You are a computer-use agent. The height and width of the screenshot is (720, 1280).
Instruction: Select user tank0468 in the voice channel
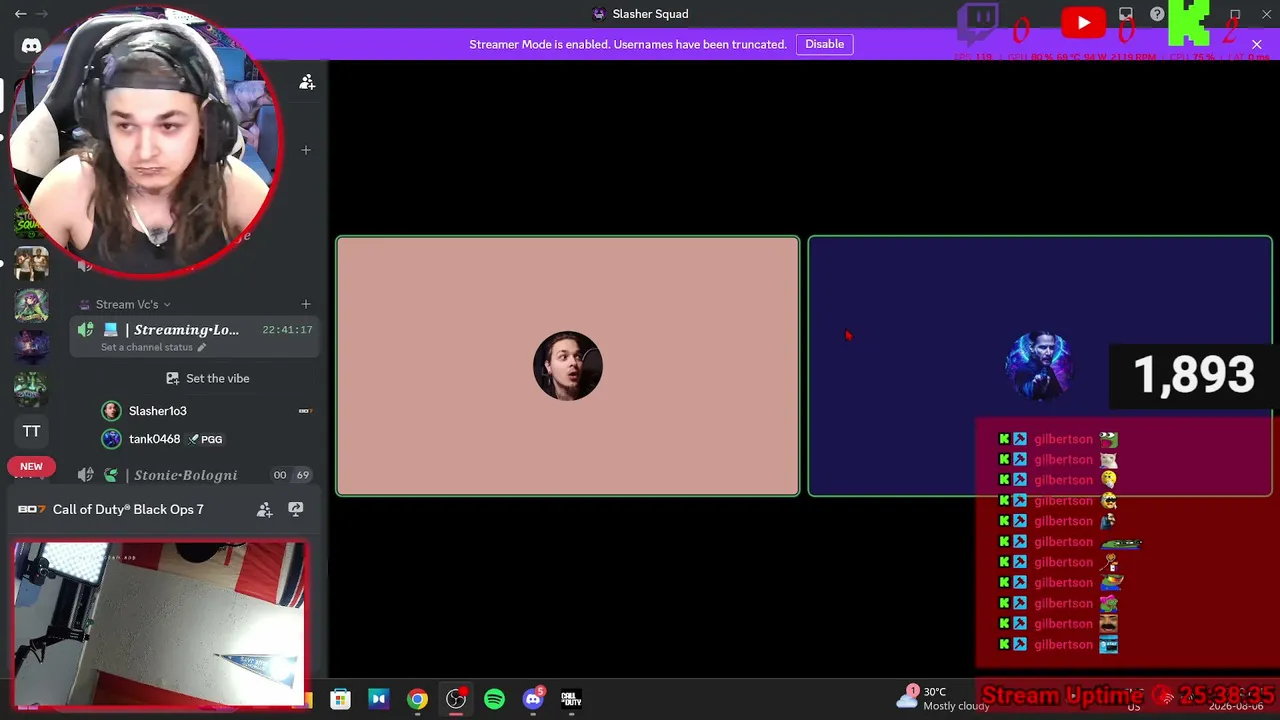point(154,439)
